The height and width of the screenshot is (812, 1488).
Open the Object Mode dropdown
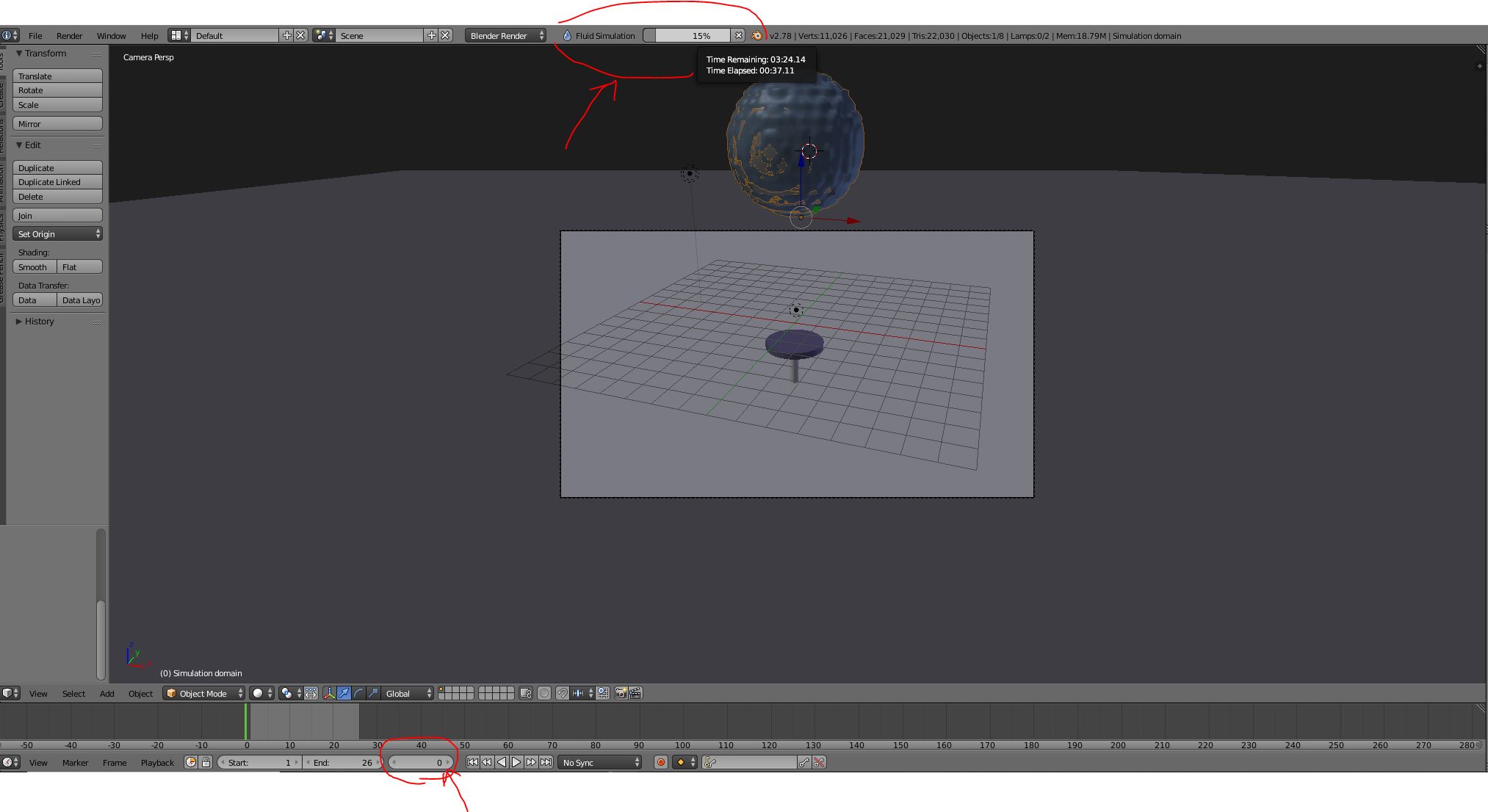point(203,693)
